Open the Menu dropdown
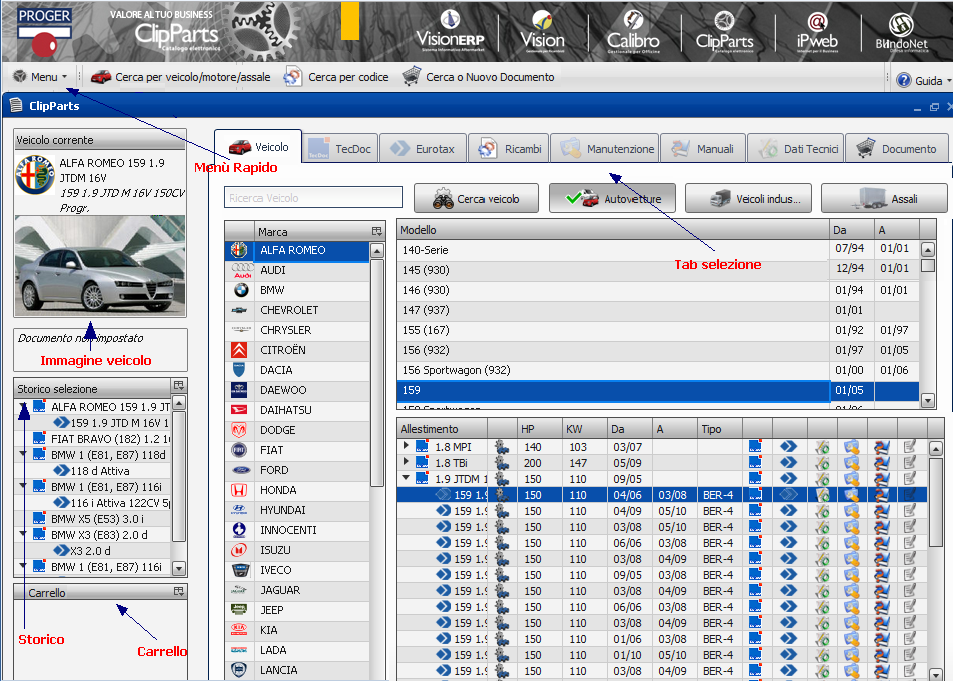953x681 pixels. pos(40,77)
